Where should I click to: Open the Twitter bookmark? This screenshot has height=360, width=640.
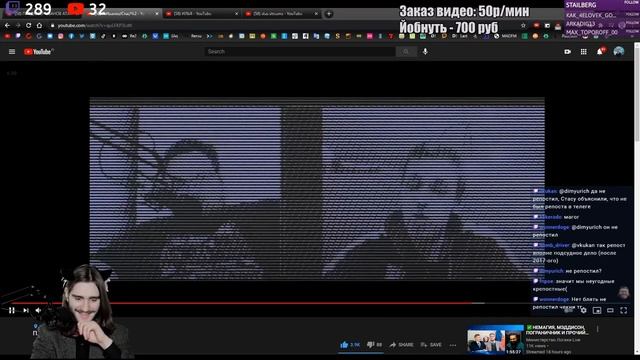(x=82, y=36)
